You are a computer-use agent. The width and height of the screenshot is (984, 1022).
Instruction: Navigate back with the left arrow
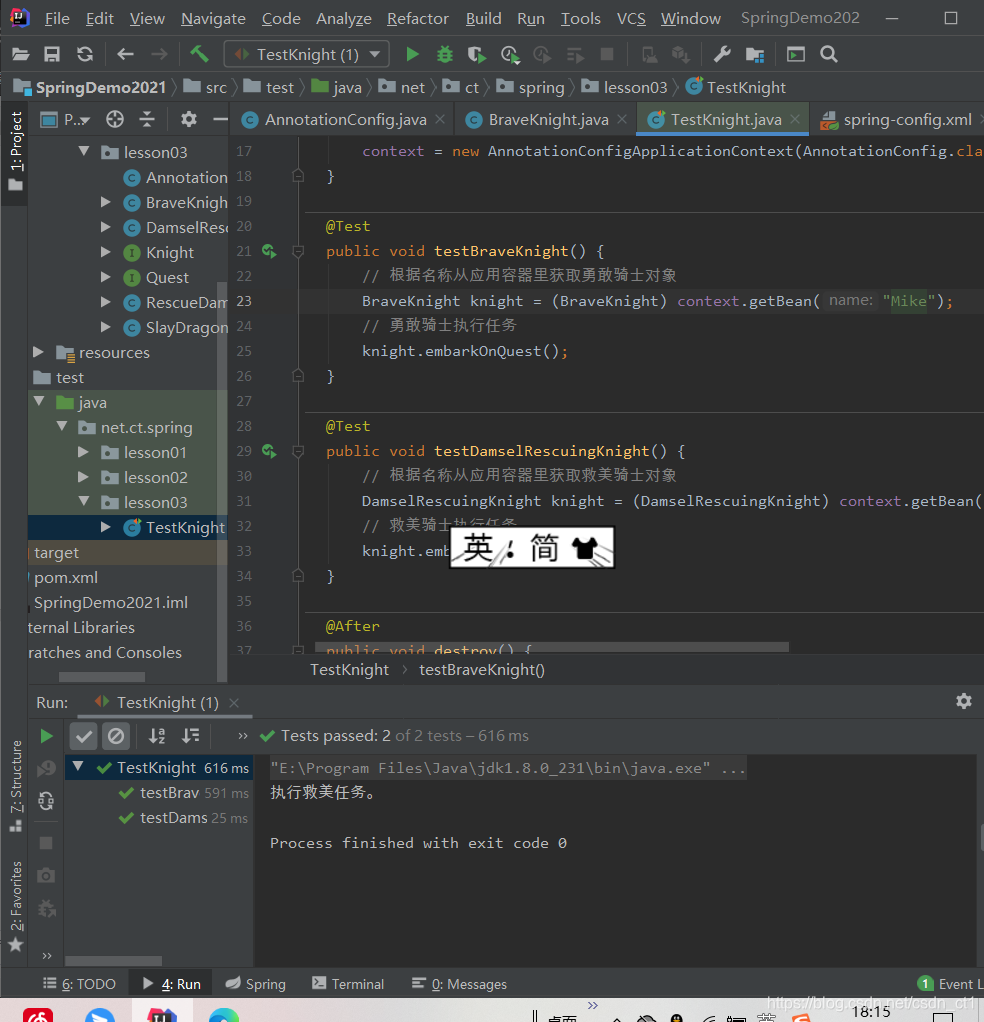coord(125,54)
